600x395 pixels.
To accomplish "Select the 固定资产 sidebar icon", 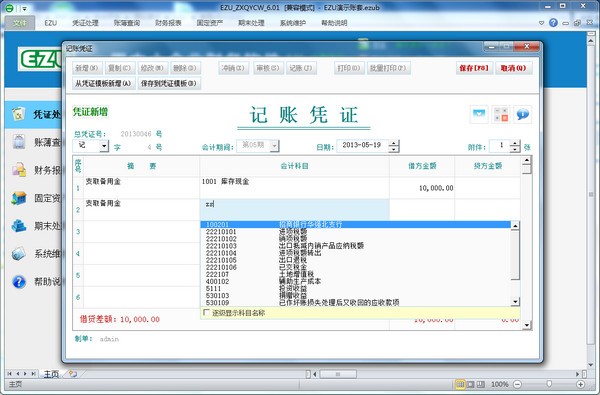I will pos(19,198).
